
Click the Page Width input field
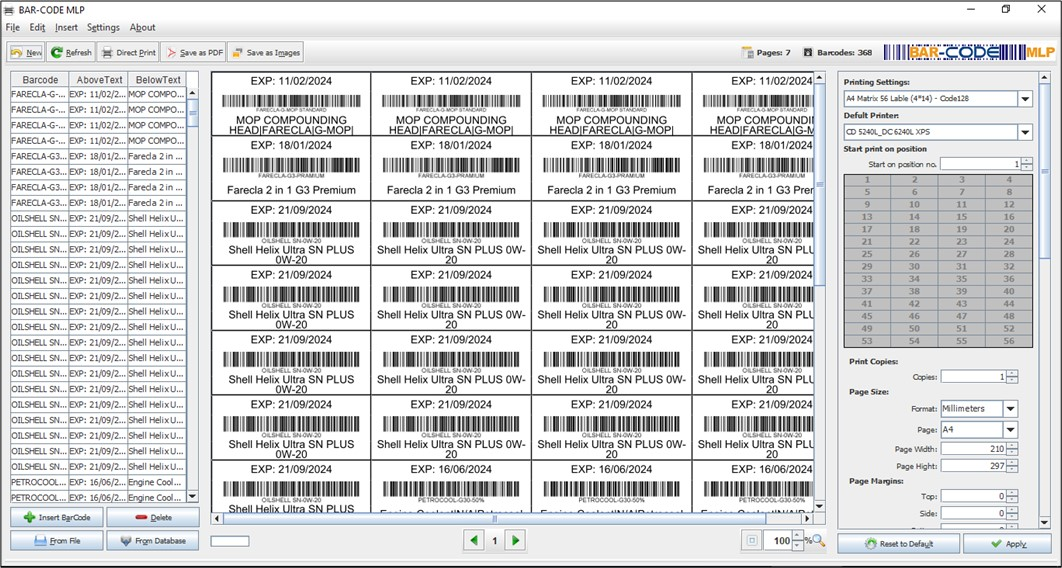971,449
